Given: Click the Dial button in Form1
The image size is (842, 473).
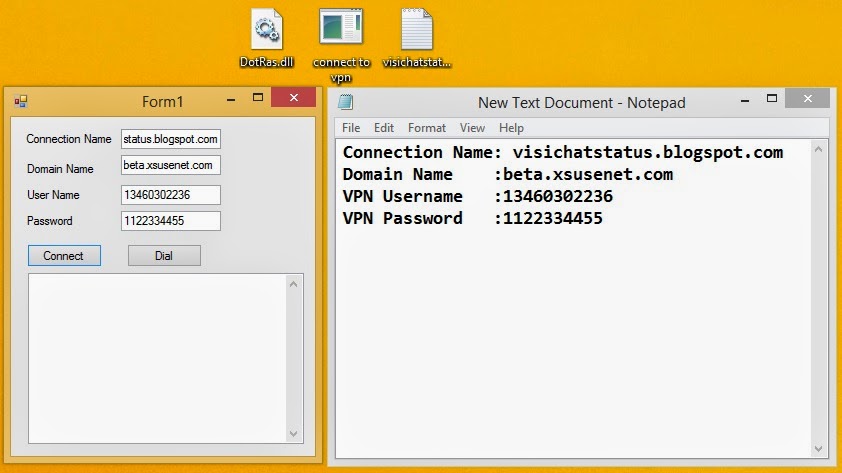Looking at the screenshot, I should [164, 256].
